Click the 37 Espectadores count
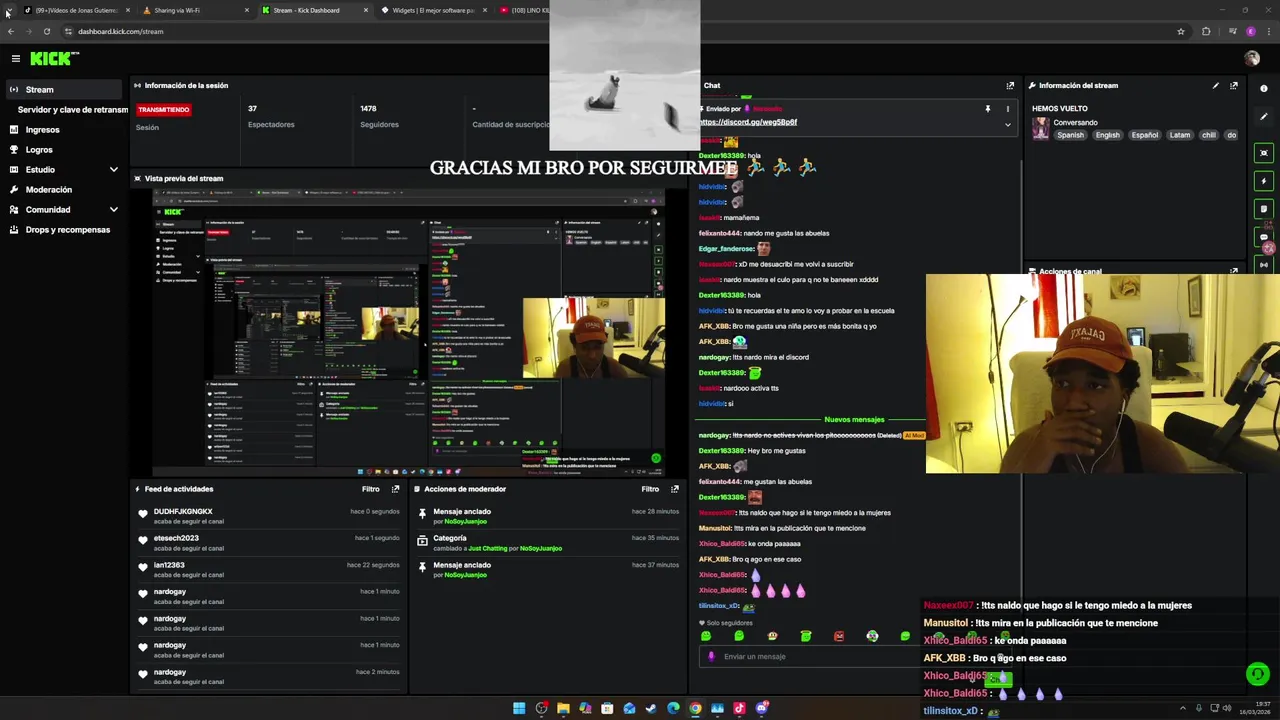Viewport: 1280px width, 720px height. click(x=252, y=108)
